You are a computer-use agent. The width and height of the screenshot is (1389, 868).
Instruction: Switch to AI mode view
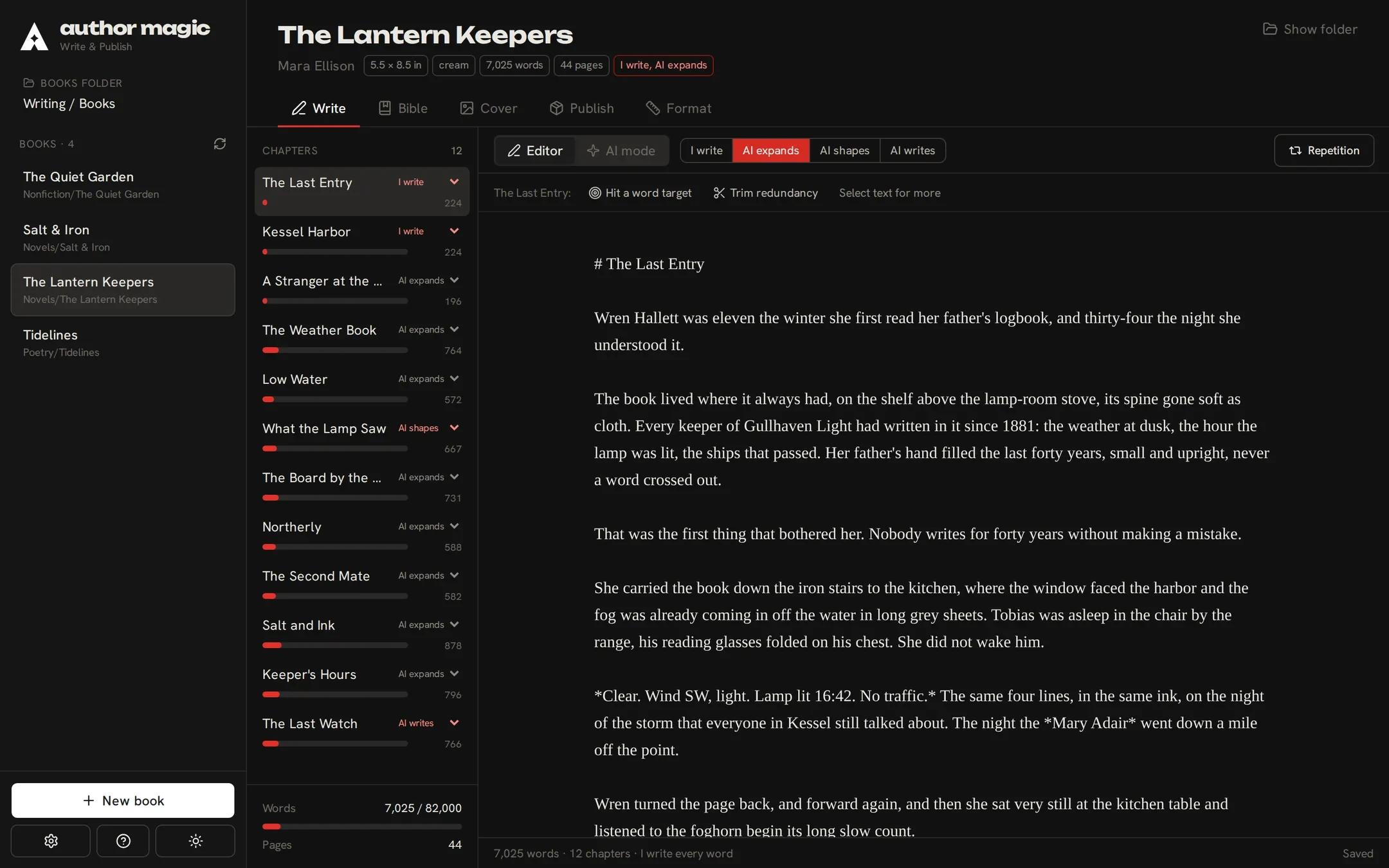click(x=621, y=150)
